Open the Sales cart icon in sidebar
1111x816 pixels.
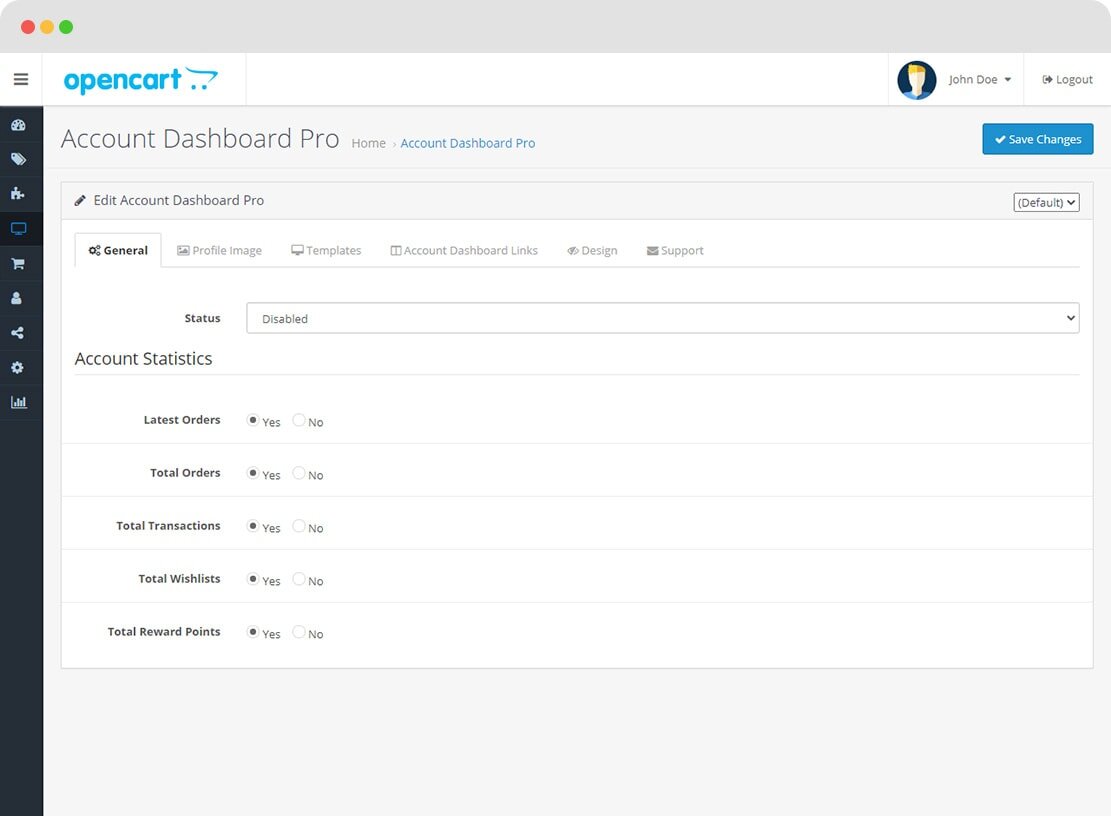(18, 264)
